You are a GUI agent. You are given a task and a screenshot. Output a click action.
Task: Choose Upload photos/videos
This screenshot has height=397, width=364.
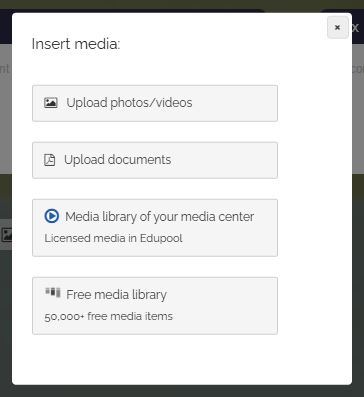[x=155, y=103]
